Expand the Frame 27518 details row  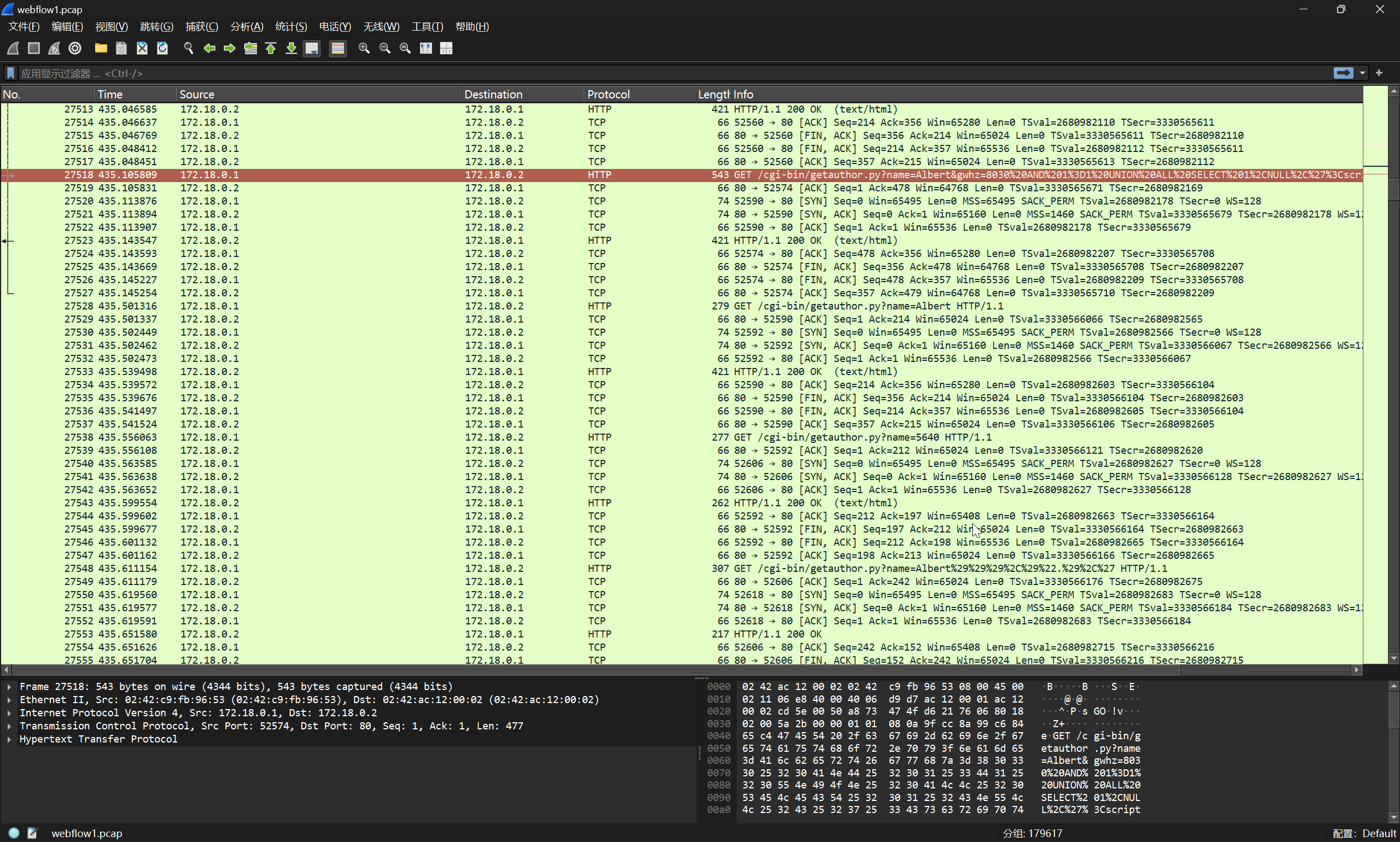tap(9, 687)
